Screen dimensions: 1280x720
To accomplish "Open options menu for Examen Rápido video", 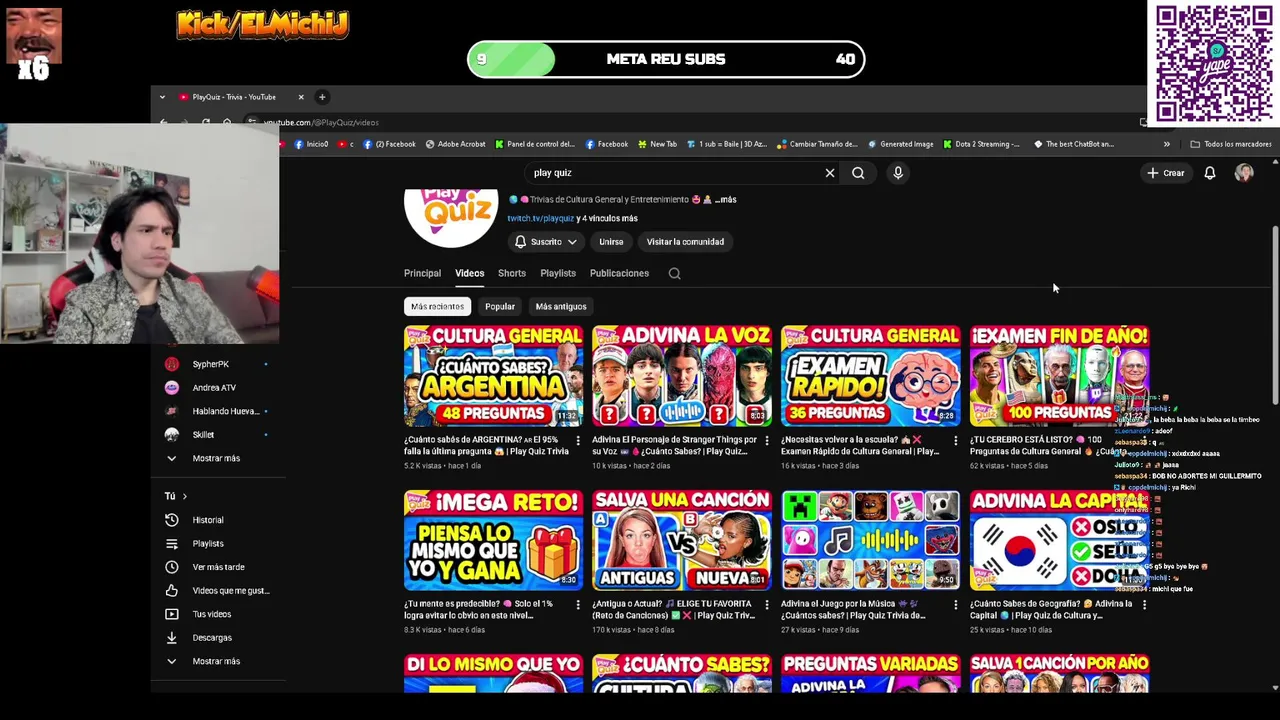I will pos(955,440).
